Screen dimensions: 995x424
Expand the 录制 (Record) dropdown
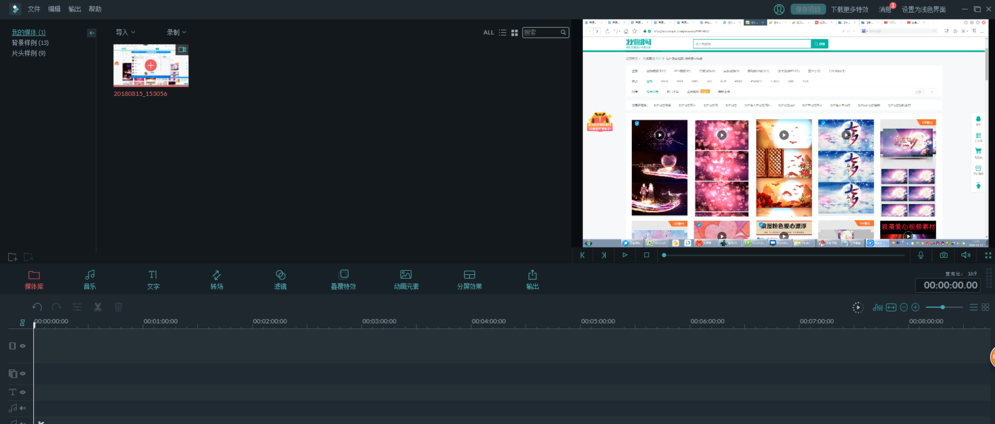[176, 32]
